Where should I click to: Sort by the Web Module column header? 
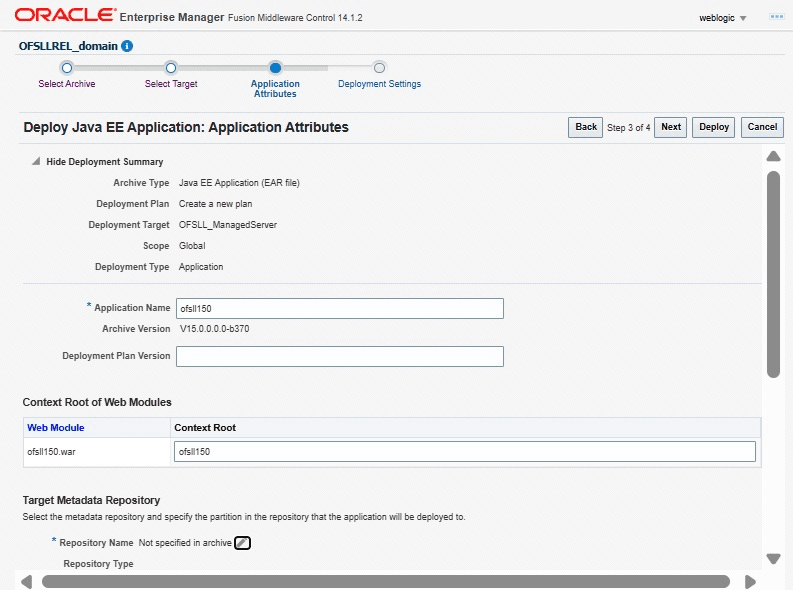pyautogui.click(x=56, y=428)
